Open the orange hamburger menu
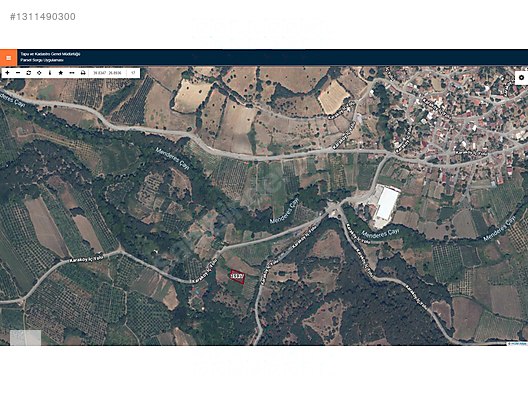The image size is (528, 396). pyautogui.click(x=8, y=58)
